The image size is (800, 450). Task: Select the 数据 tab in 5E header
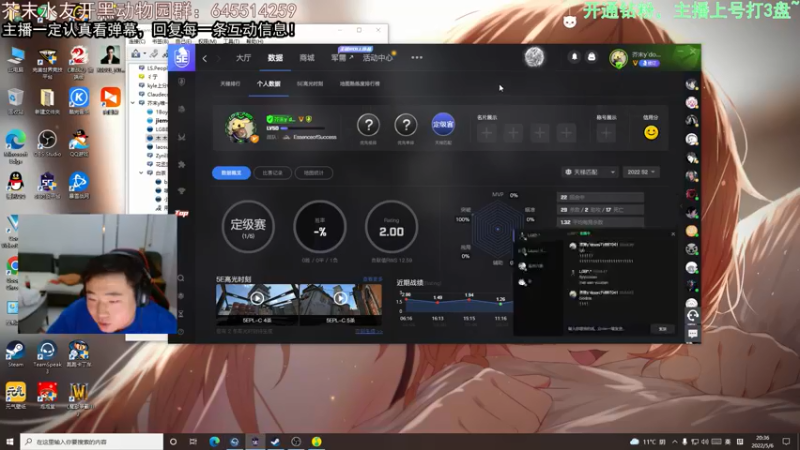click(275, 58)
